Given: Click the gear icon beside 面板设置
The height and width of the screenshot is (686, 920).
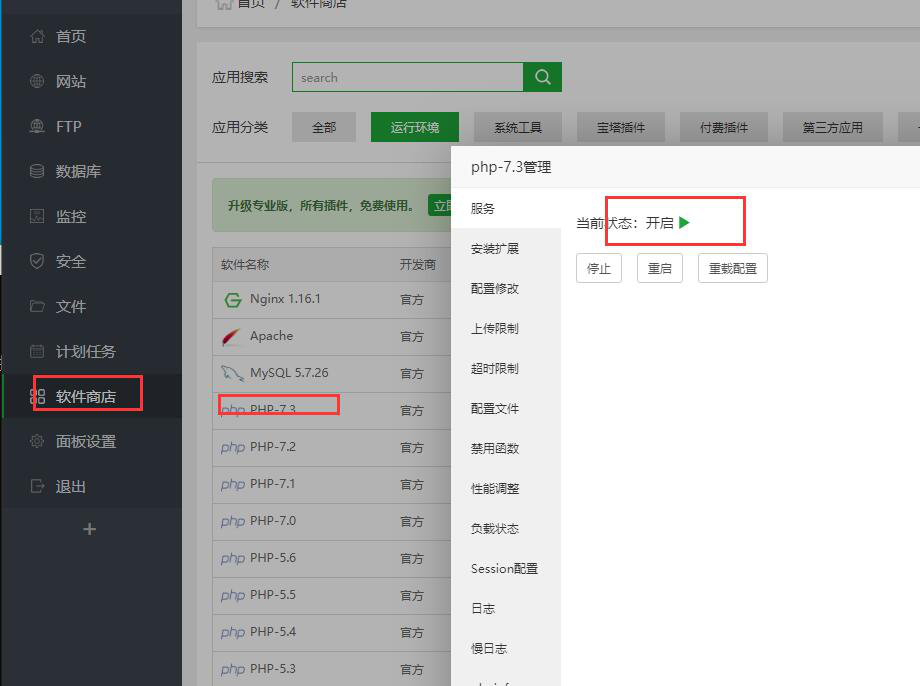Looking at the screenshot, I should click(37, 441).
